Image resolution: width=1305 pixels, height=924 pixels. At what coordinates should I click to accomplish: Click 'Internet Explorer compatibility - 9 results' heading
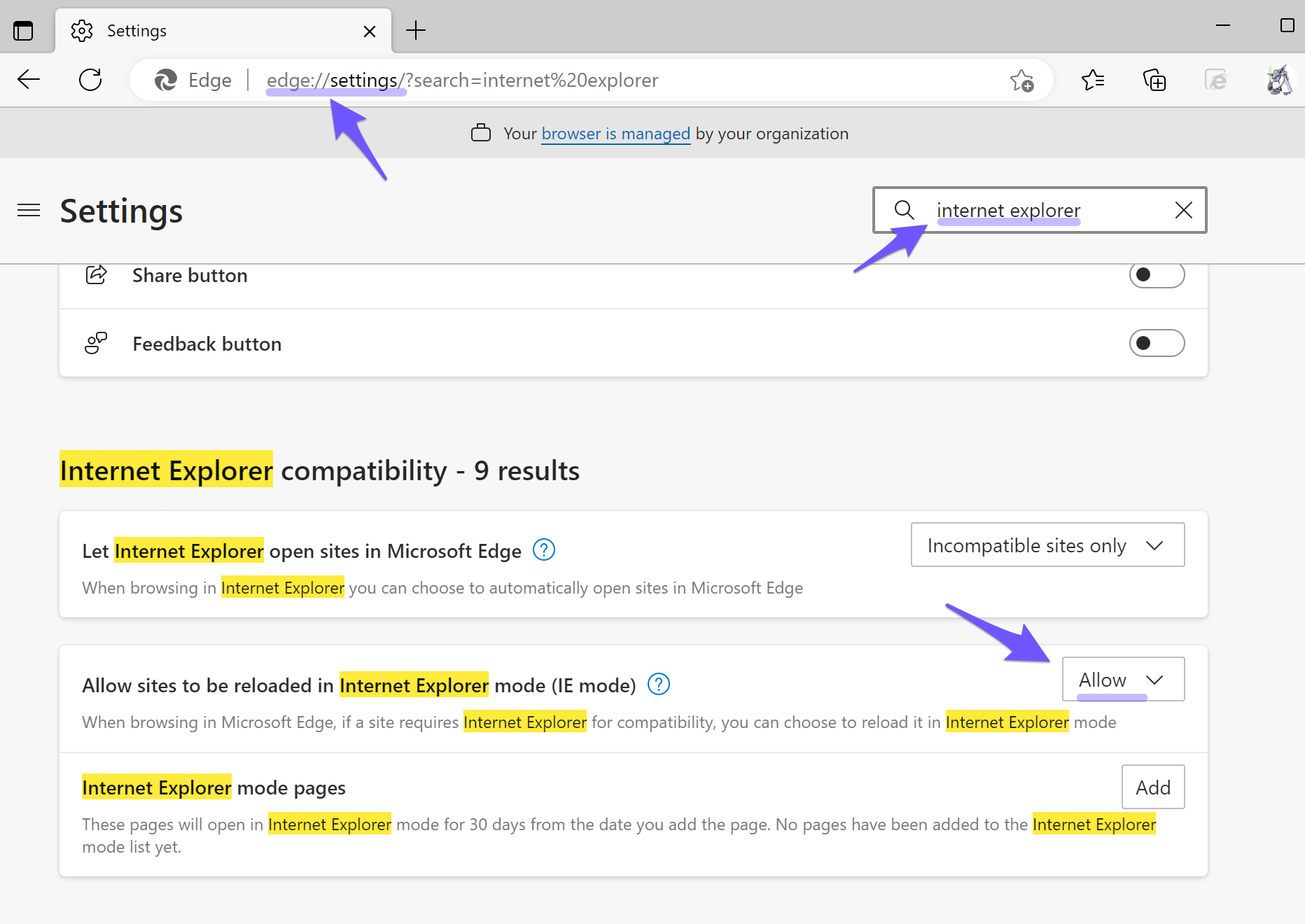pyautogui.click(x=319, y=470)
